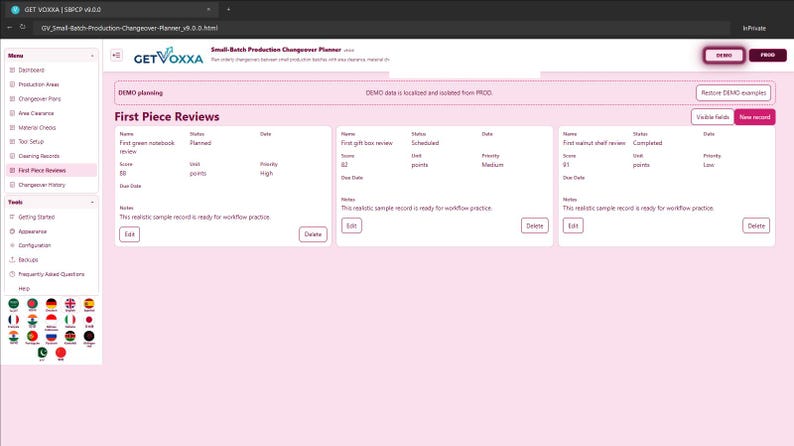Select the Russian flag language
This screenshot has height=446, width=794.
[51, 337]
